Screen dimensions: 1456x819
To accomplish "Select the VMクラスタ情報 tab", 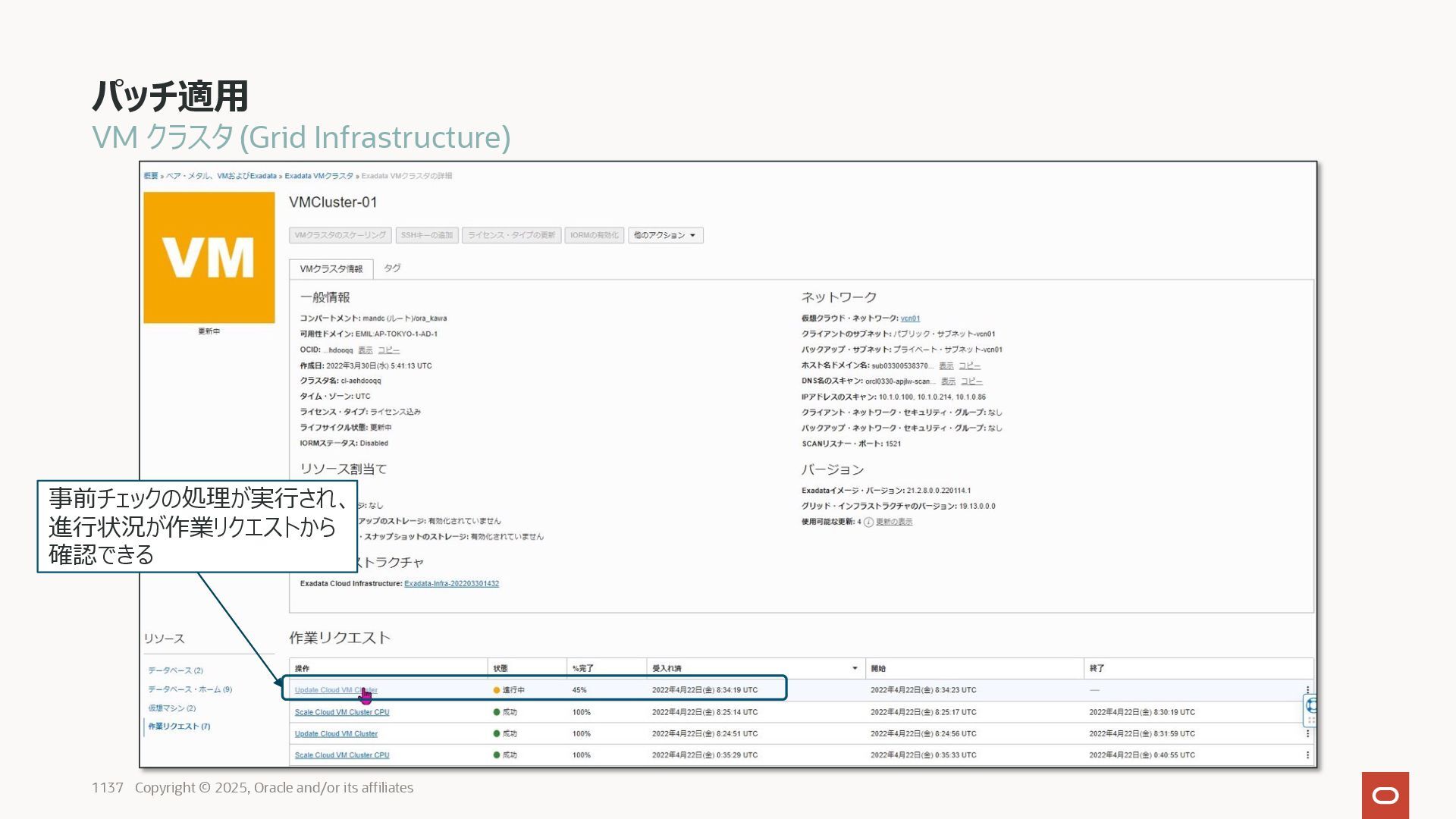I will [331, 269].
